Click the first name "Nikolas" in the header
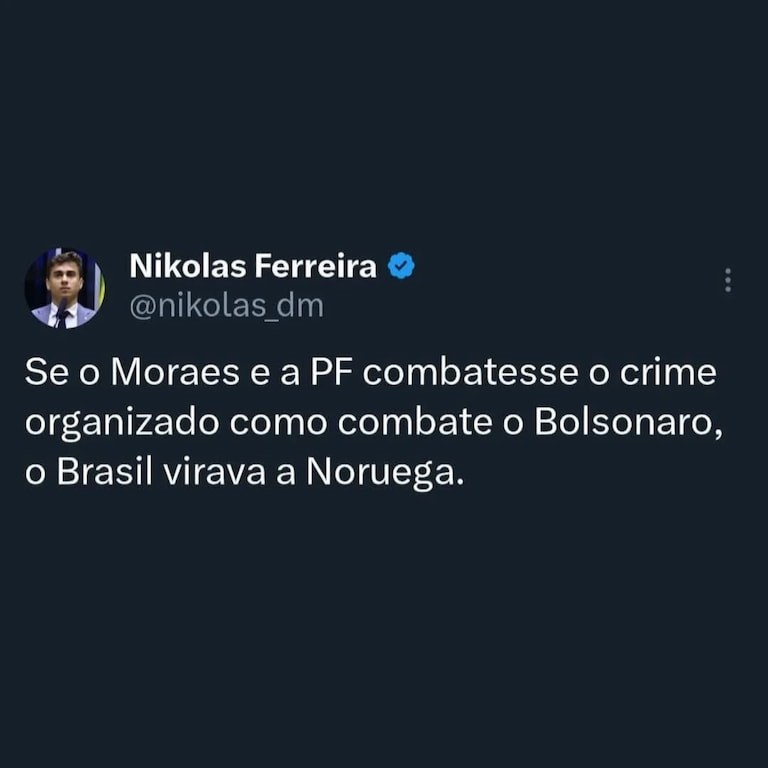This screenshot has width=768, height=768. (x=188, y=267)
